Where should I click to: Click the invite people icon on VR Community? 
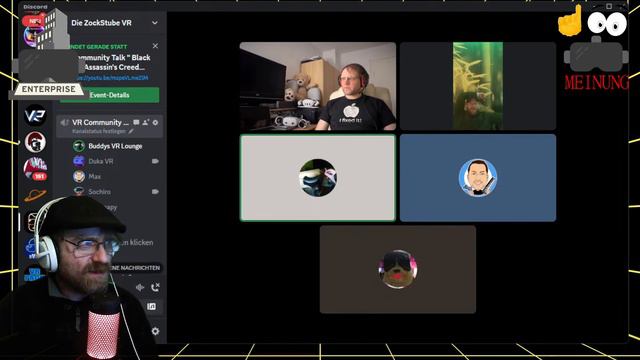coord(146,122)
